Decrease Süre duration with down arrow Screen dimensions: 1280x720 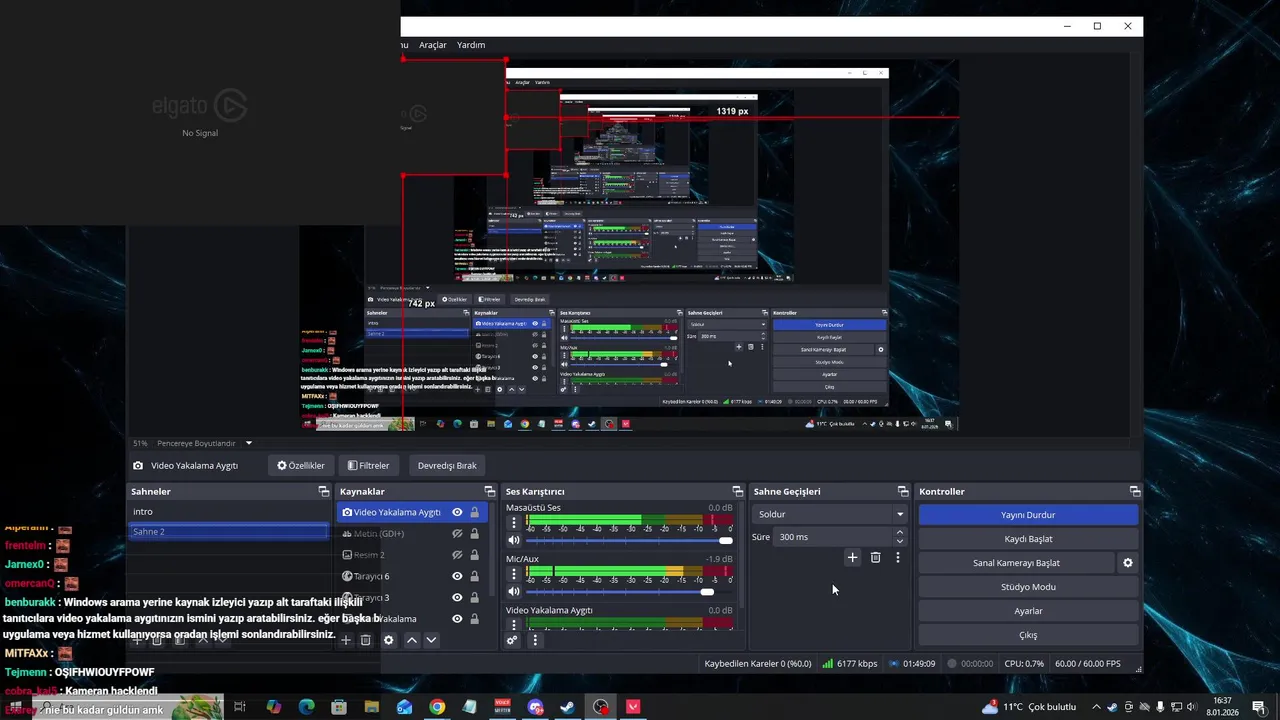(x=899, y=542)
